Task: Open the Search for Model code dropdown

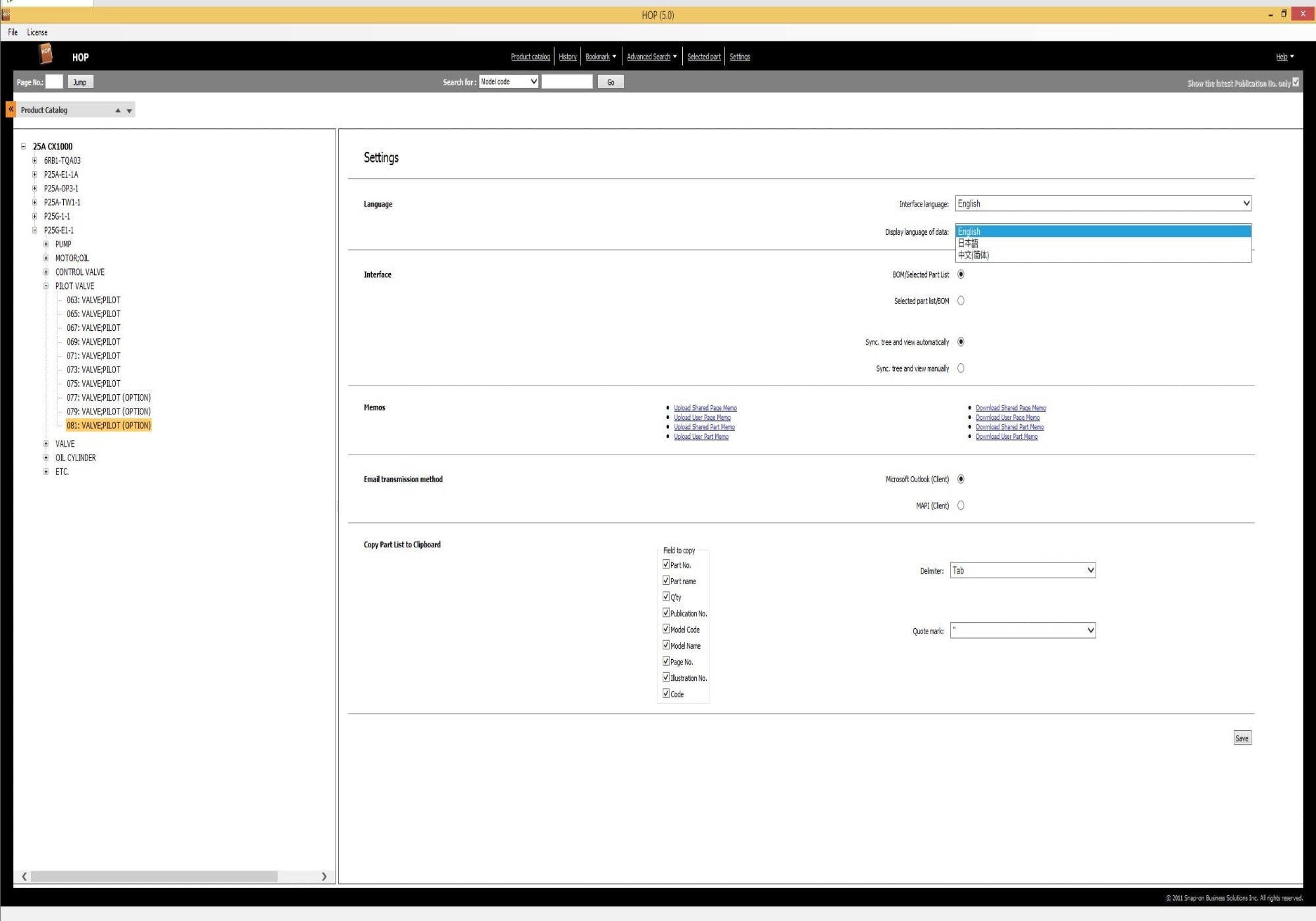Action: click(509, 82)
